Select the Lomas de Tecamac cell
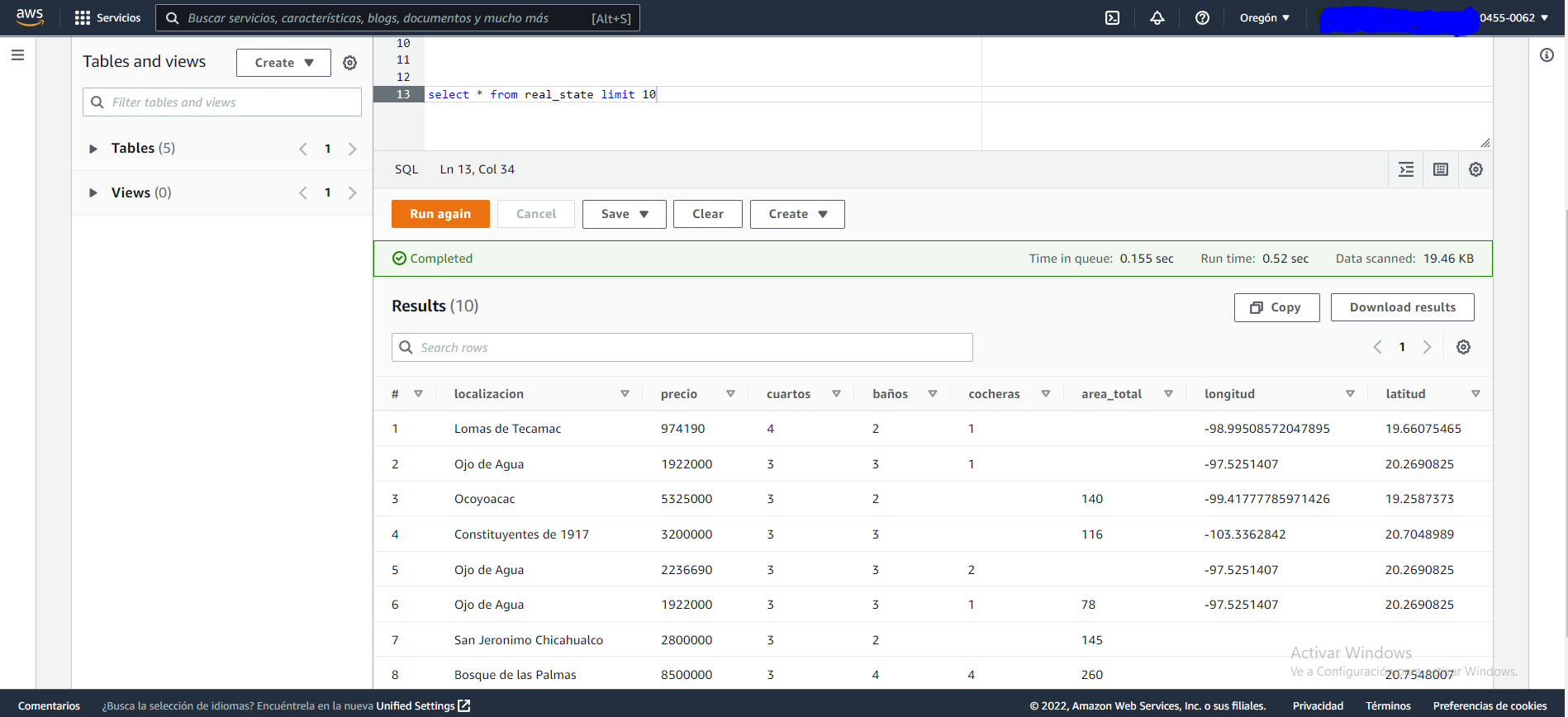 click(507, 429)
